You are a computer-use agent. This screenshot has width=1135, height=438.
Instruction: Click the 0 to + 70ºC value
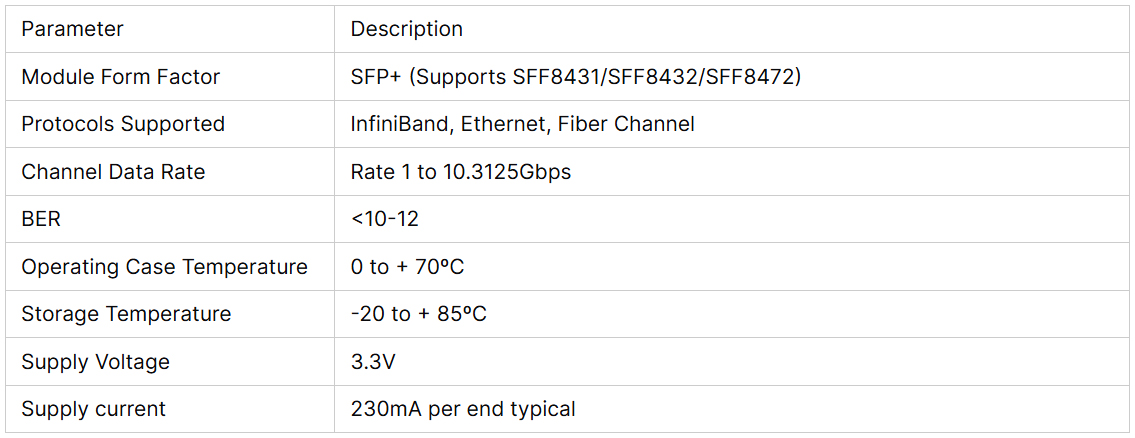[407, 267]
